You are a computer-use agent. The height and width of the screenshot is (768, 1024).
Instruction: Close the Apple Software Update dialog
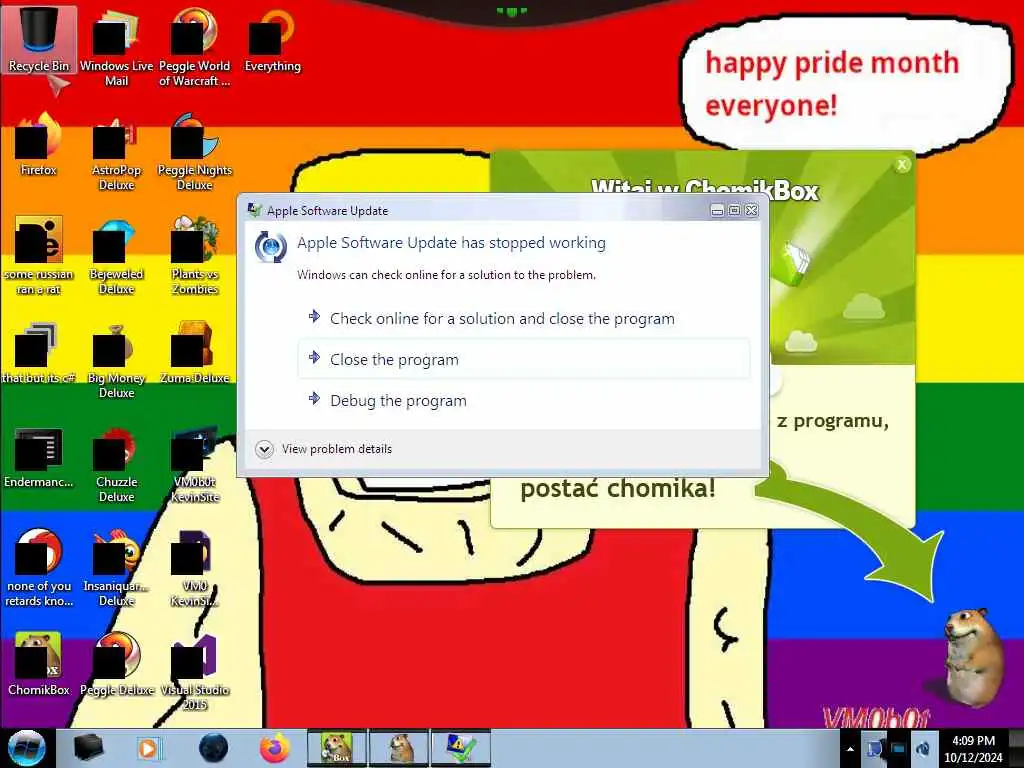(x=752, y=210)
